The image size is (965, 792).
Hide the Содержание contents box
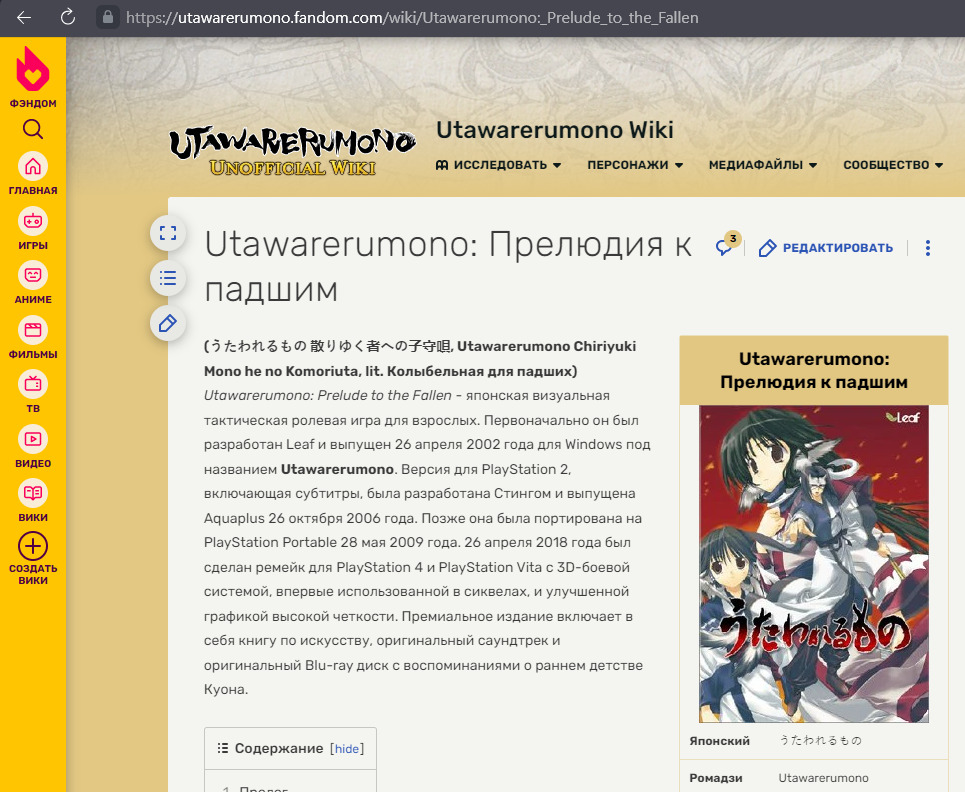click(346, 749)
